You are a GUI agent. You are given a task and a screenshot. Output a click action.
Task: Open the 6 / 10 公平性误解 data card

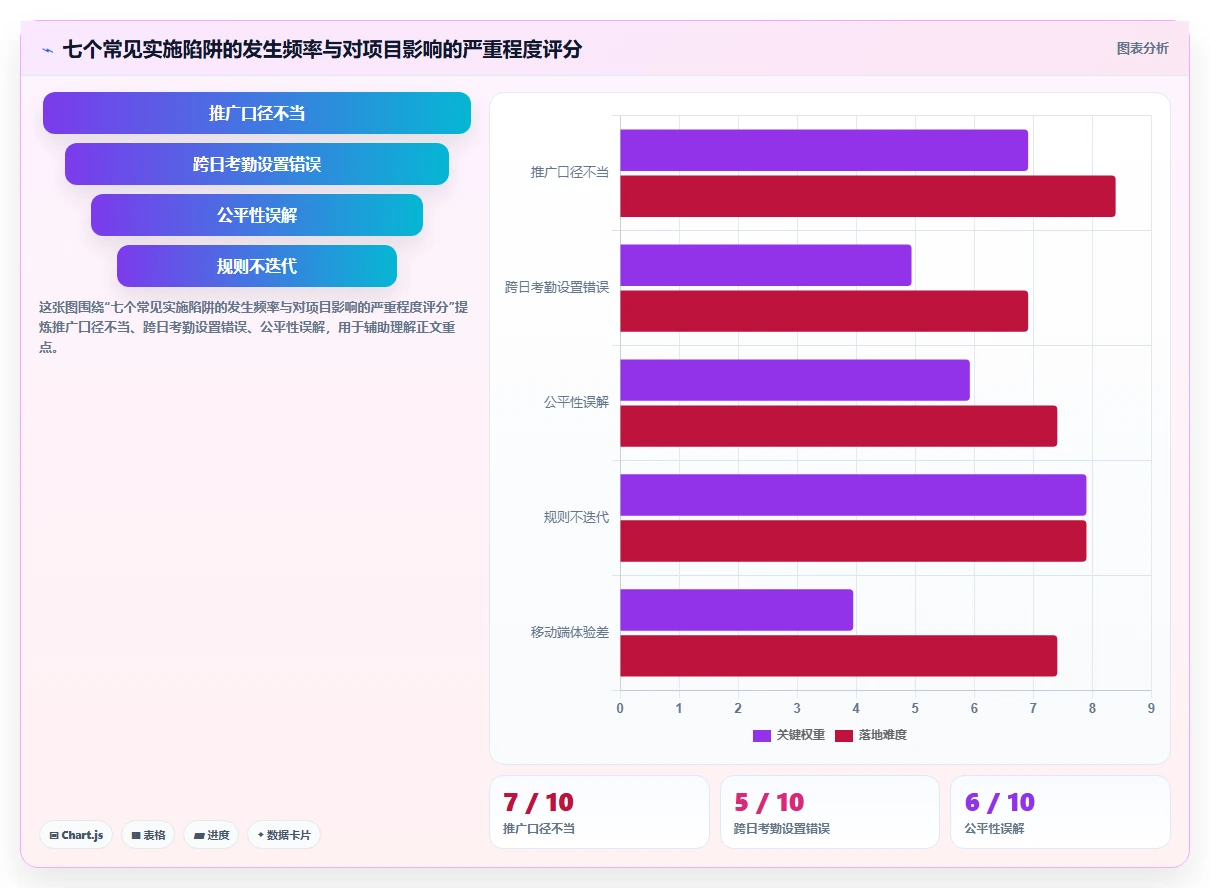click(x=1060, y=812)
